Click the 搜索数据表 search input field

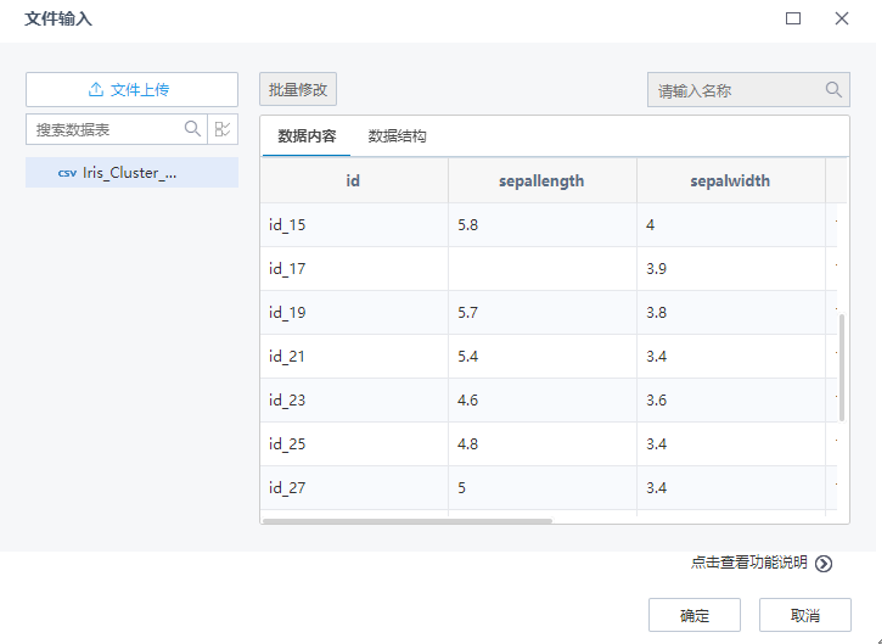[100, 129]
